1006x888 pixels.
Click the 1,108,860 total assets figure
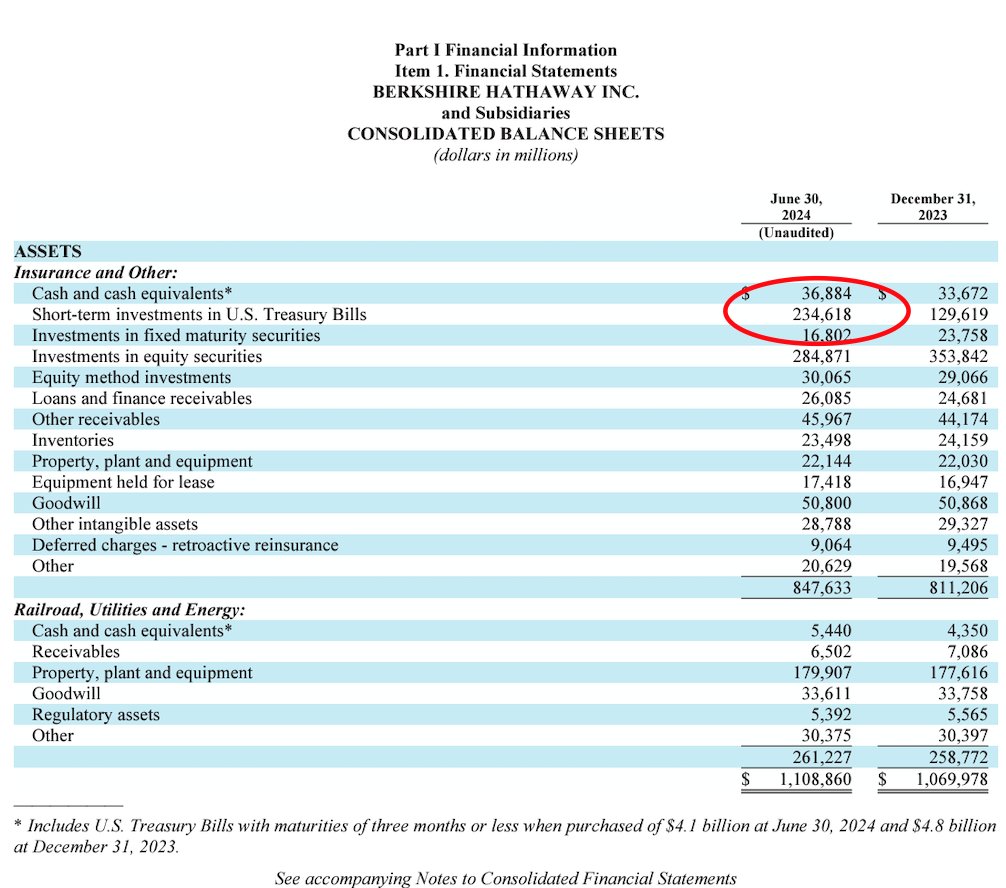pos(815,780)
